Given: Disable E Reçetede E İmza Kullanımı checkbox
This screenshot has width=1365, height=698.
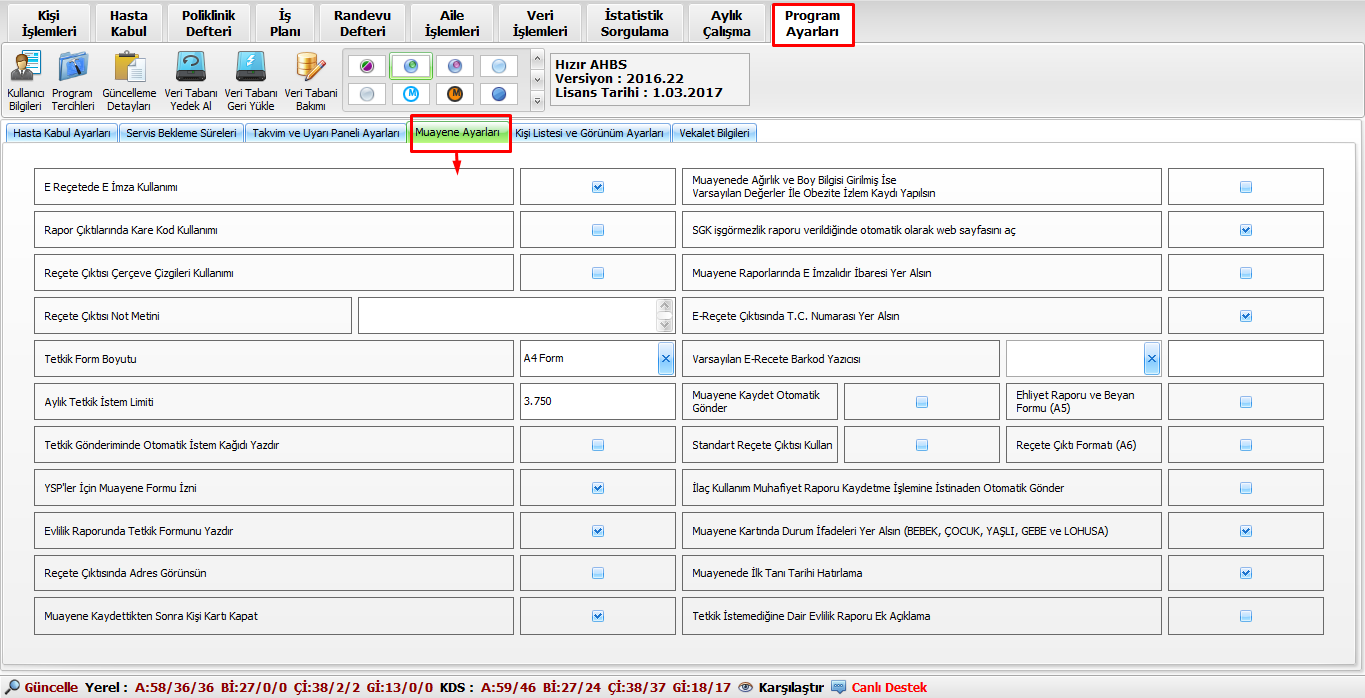Looking at the screenshot, I should coord(598,187).
